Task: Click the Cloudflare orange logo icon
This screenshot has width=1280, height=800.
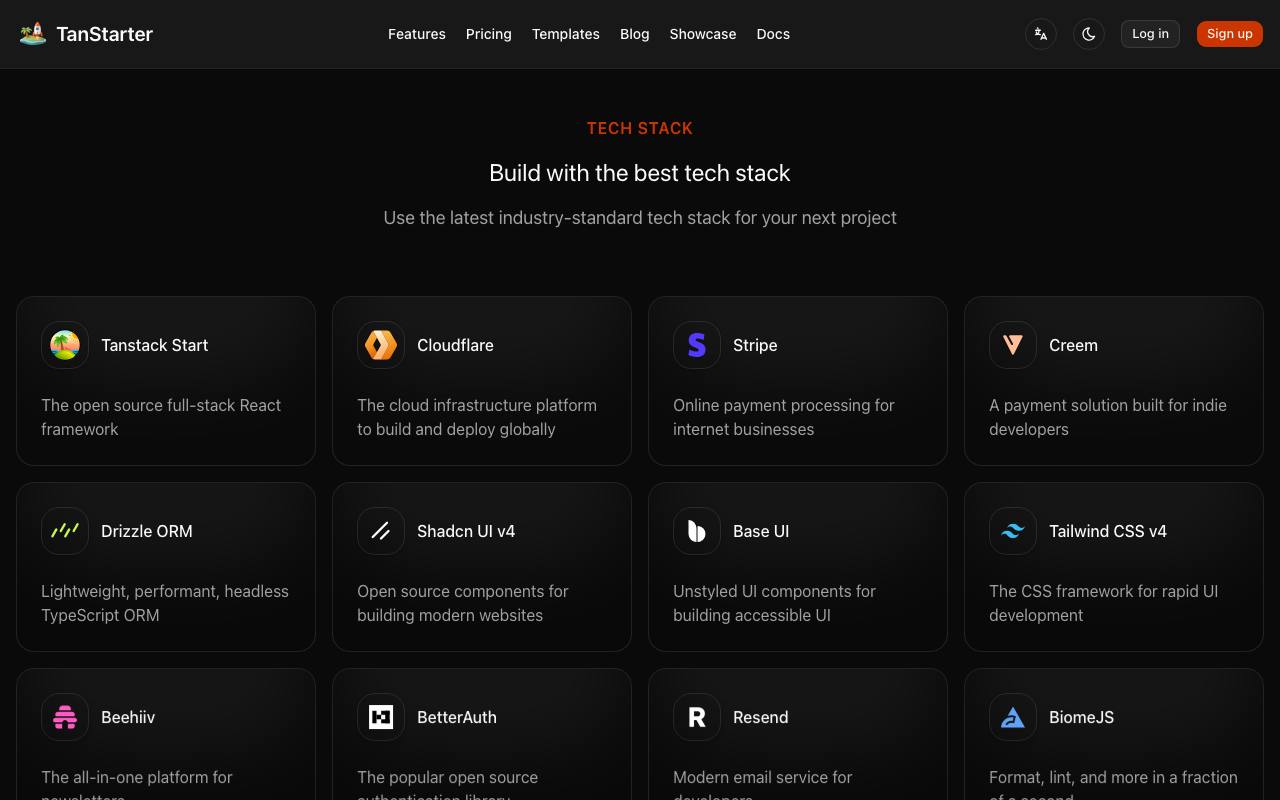Action: click(x=381, y=345)
